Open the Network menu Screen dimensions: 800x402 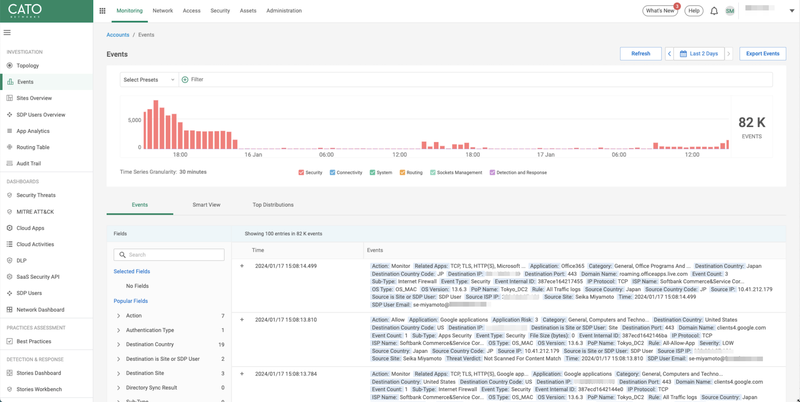(163, 11)
